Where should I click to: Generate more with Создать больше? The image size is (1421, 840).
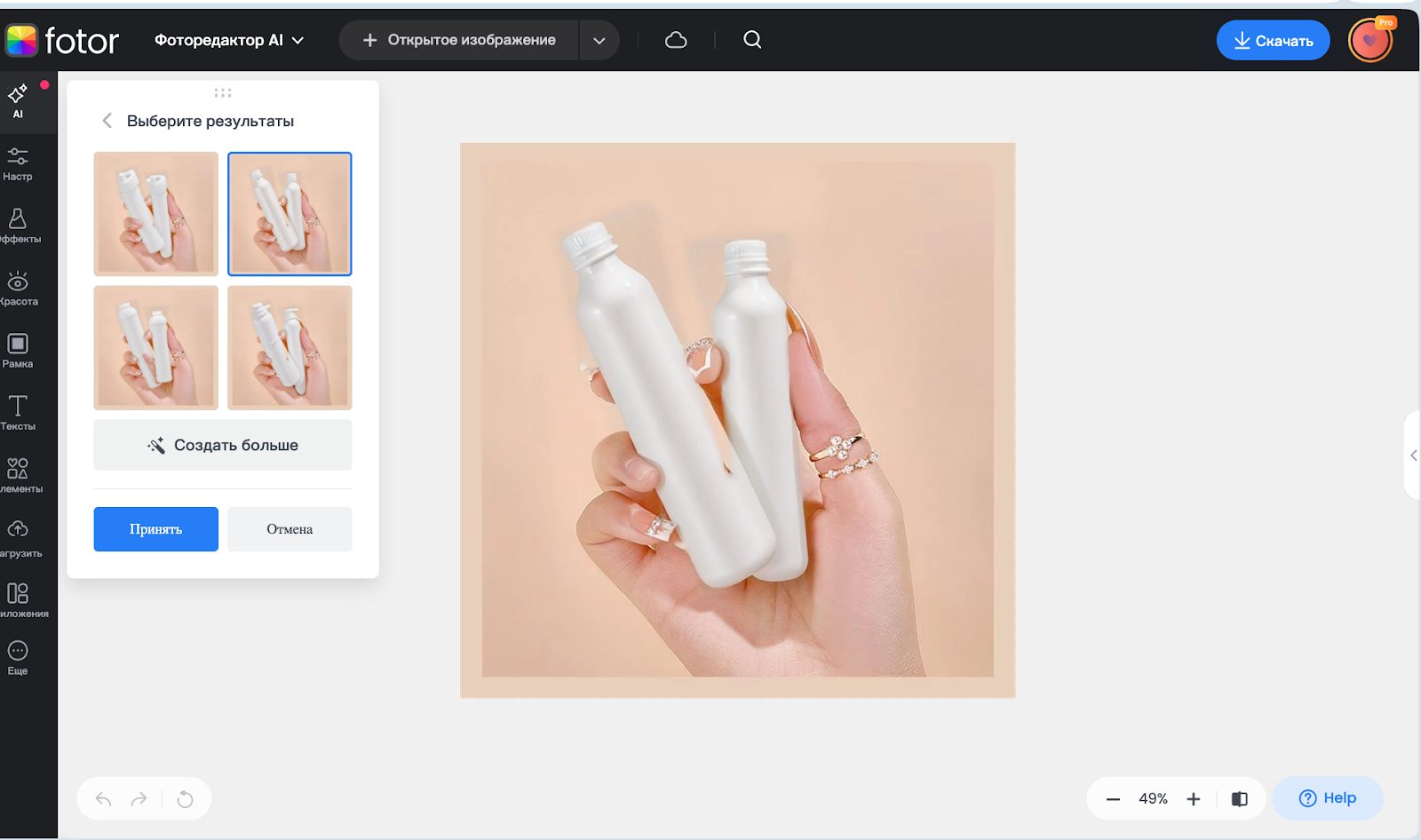[x=223, y=445]
